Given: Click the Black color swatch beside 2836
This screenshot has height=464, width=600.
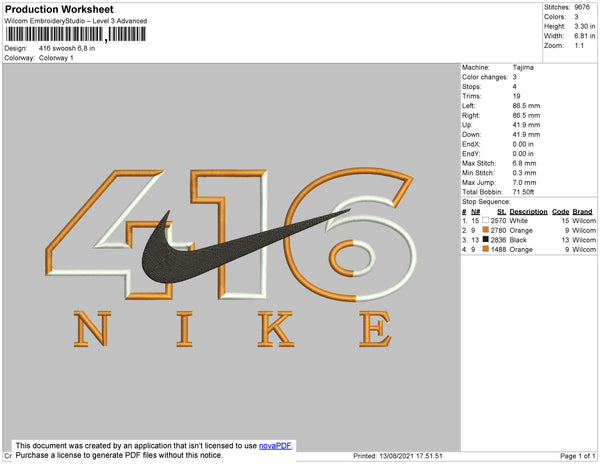Looking at the screenshot, I should point(486,239).
